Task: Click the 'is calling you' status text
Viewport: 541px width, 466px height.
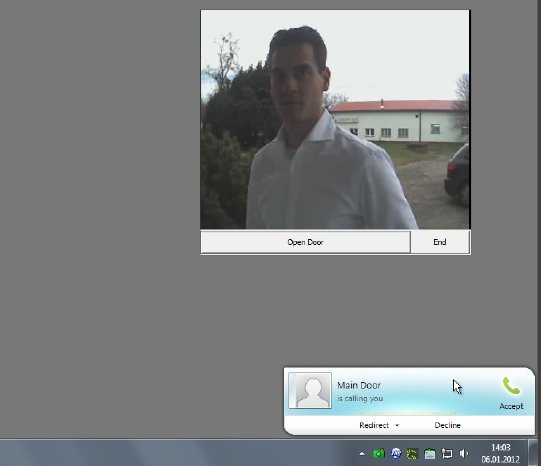Action: 360,399
